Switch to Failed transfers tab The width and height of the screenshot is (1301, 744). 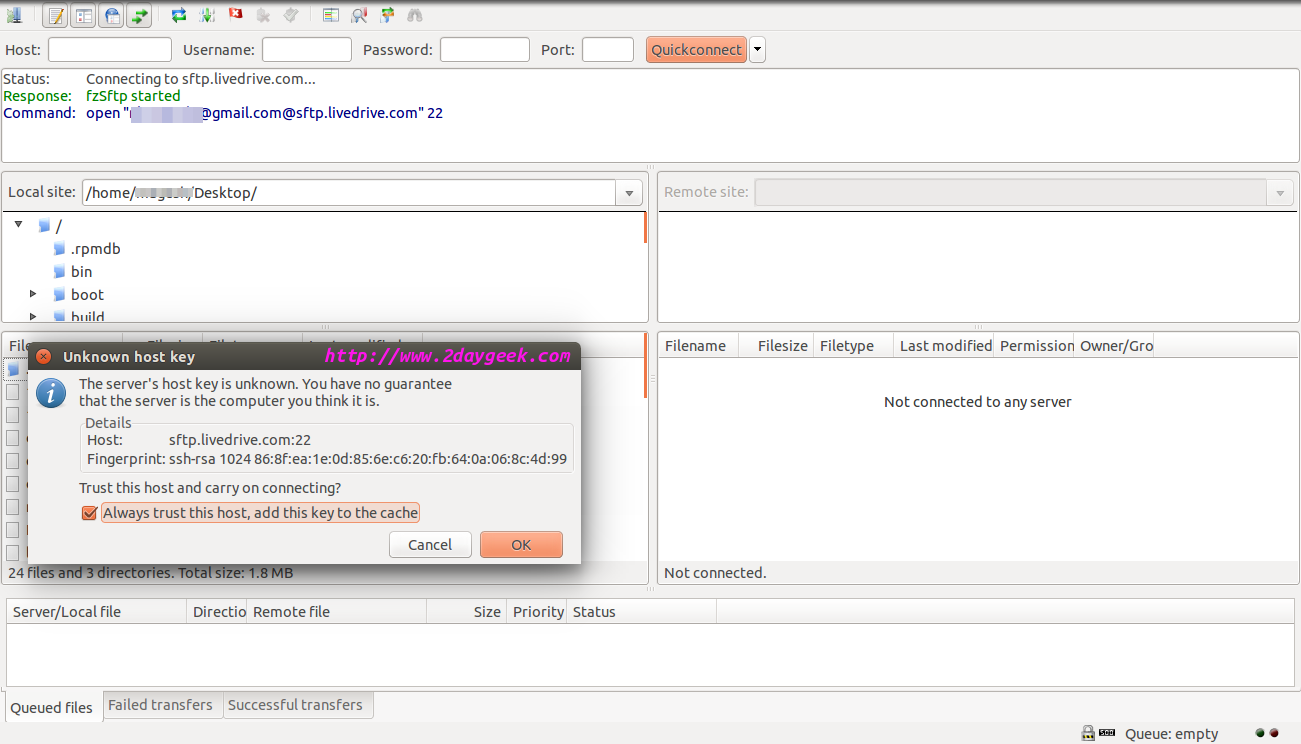tap(160, 705)
